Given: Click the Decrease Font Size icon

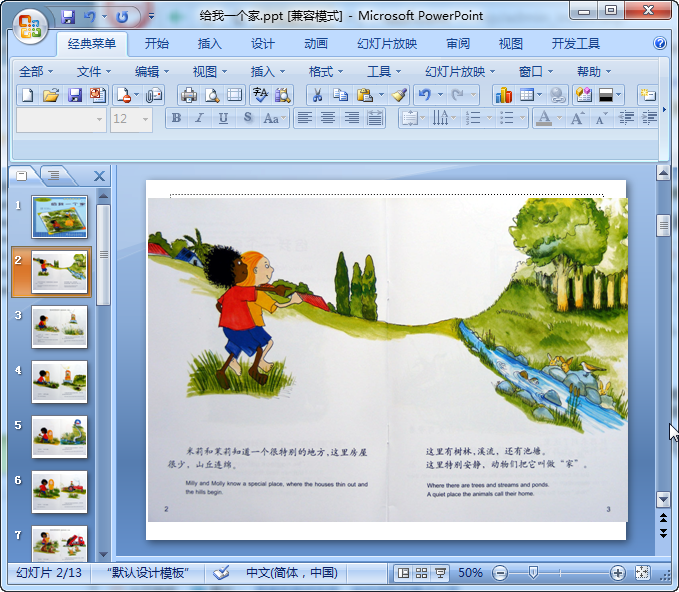Looking at the screenshot, I should (x=601, y=118).
